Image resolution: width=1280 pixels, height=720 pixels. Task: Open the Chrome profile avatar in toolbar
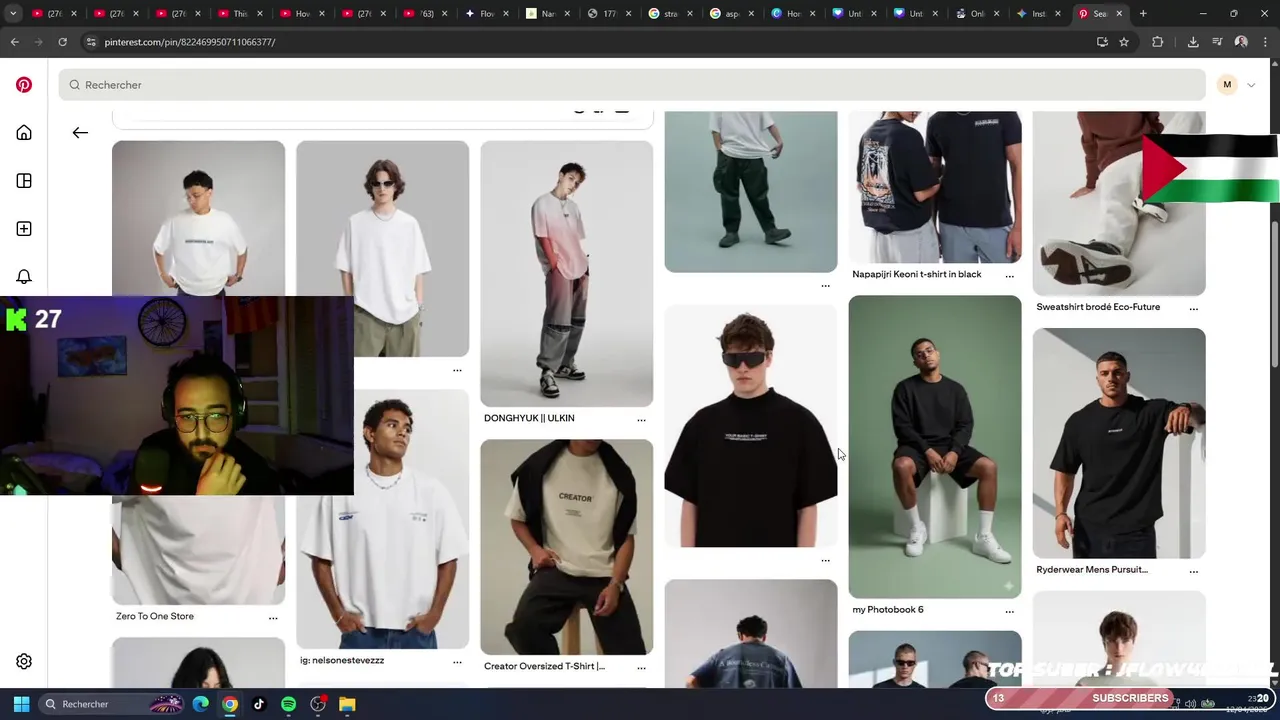(1241, 42)
